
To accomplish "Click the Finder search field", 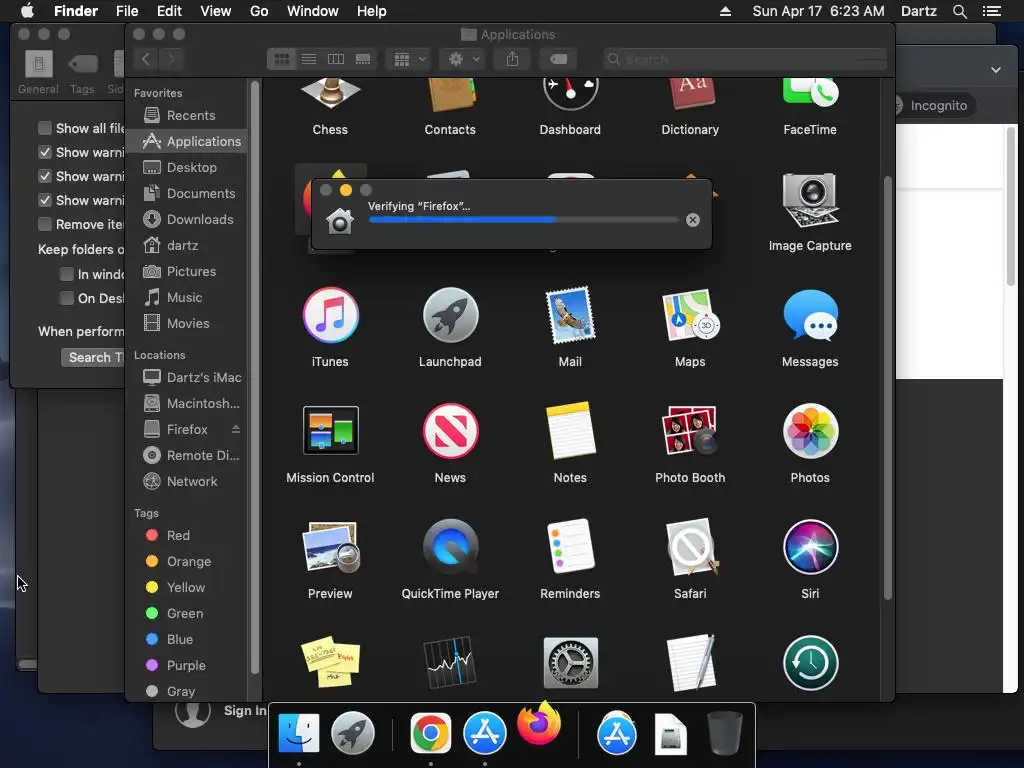I will click(746, 59).
